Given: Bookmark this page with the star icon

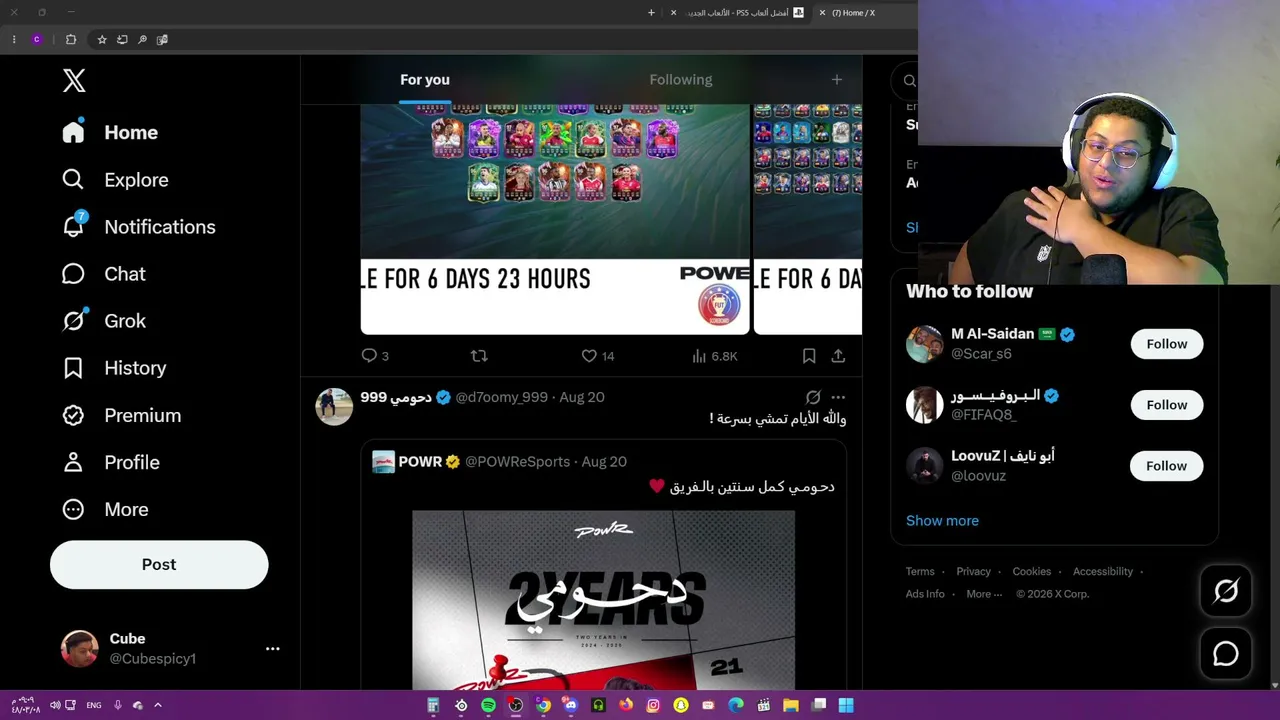Looking at the screenshot, I should [102, 40].
